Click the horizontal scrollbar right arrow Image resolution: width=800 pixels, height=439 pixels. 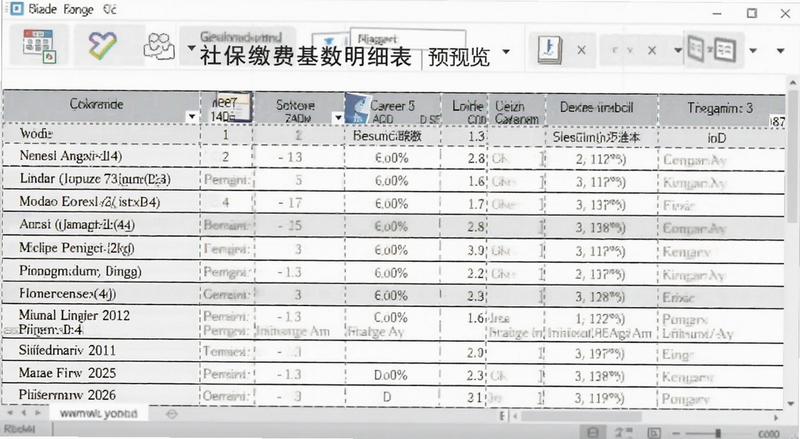776,417
